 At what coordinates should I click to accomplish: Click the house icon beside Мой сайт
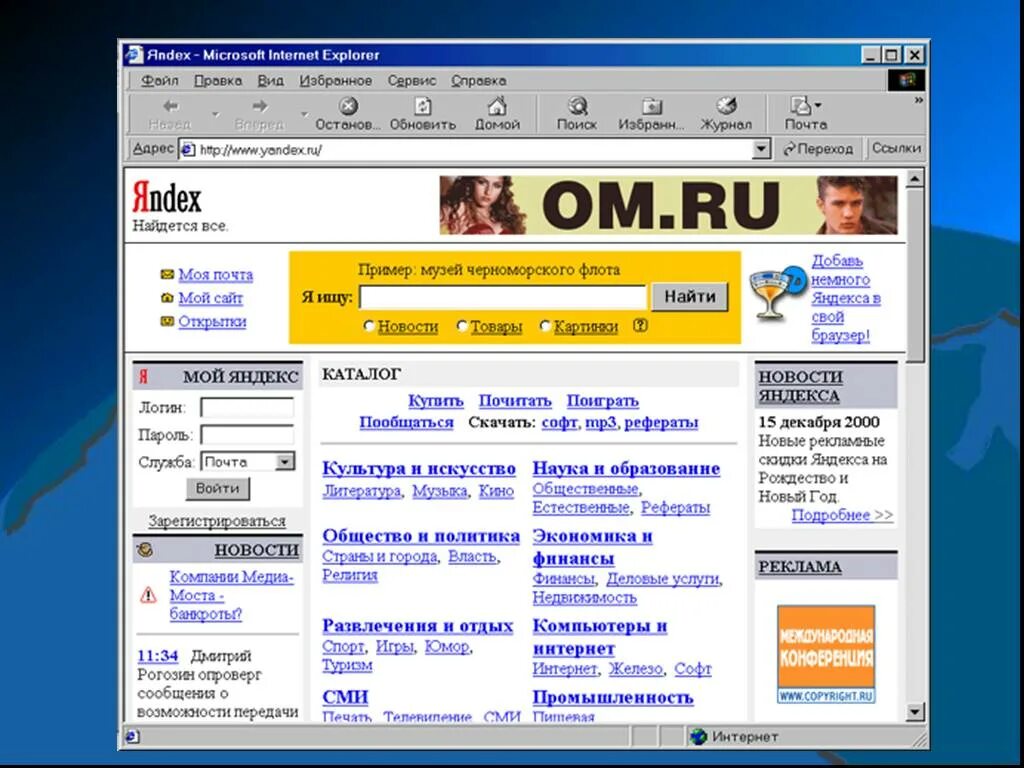[167, 298]
